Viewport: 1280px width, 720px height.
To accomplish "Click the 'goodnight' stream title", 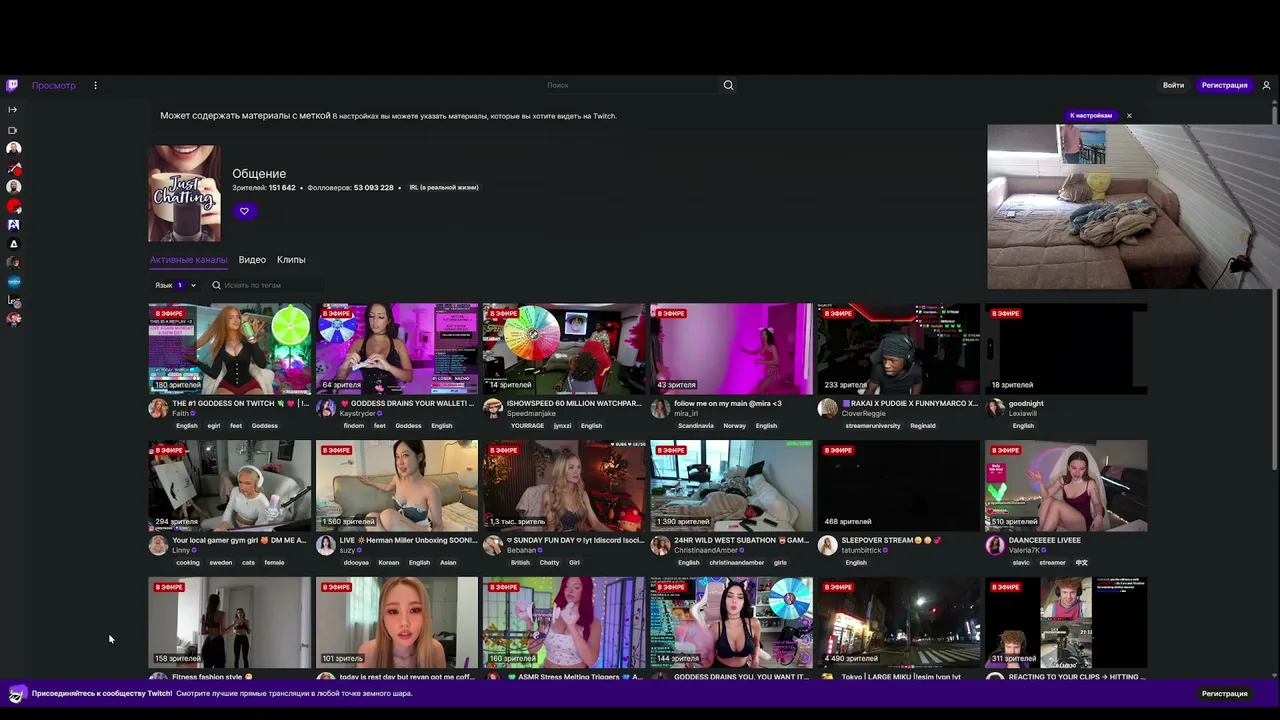I will (1026, 403).
